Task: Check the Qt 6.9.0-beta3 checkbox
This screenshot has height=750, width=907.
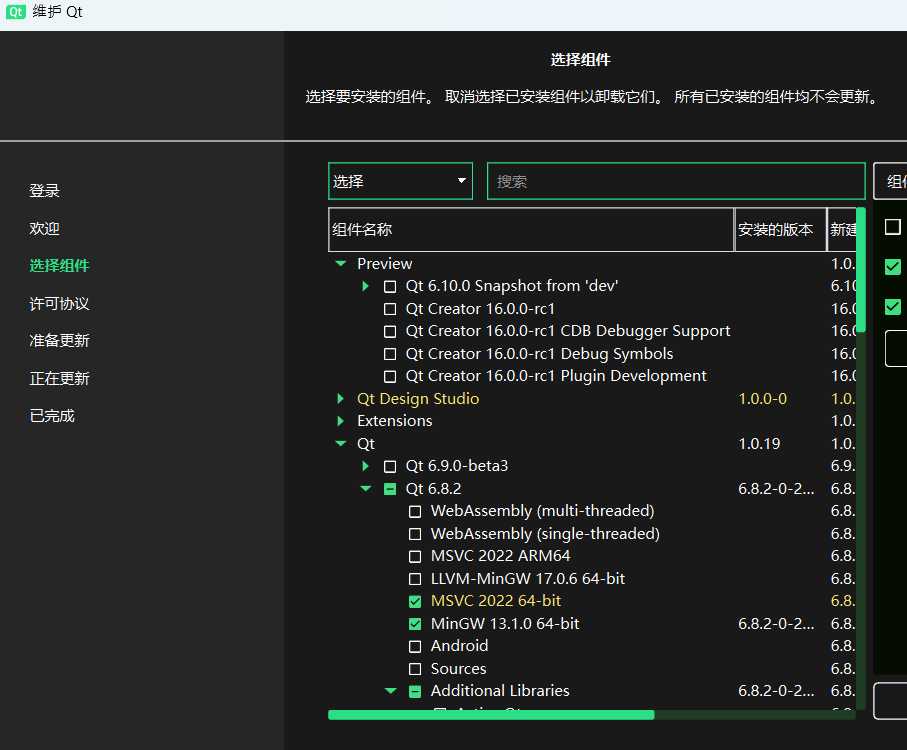Action: click(x=390, y=466)
